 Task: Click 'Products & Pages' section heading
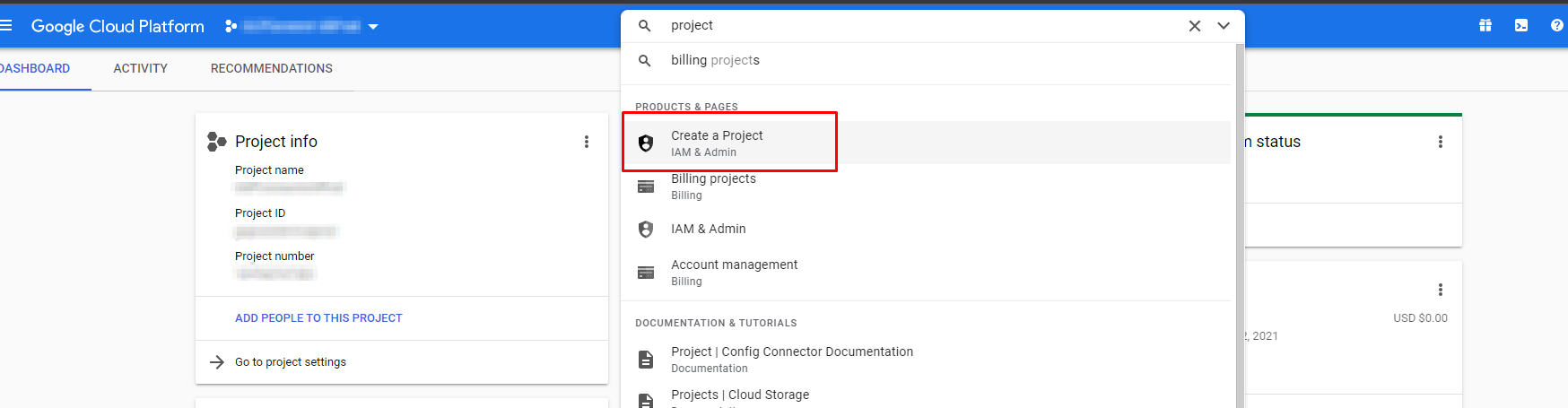(x=686, y=107)
